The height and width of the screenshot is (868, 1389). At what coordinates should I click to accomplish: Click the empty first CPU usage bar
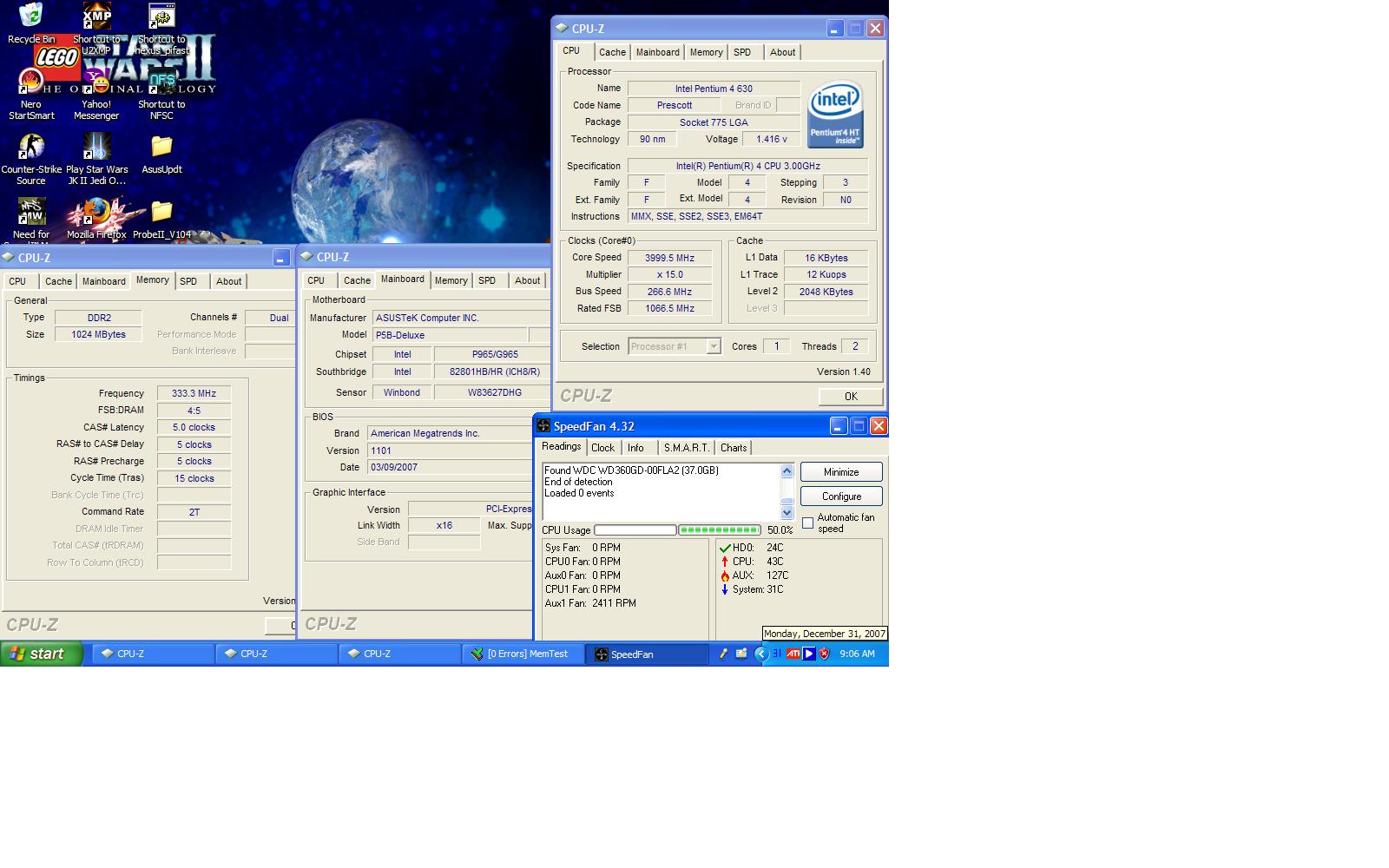(x=635, y=529)
